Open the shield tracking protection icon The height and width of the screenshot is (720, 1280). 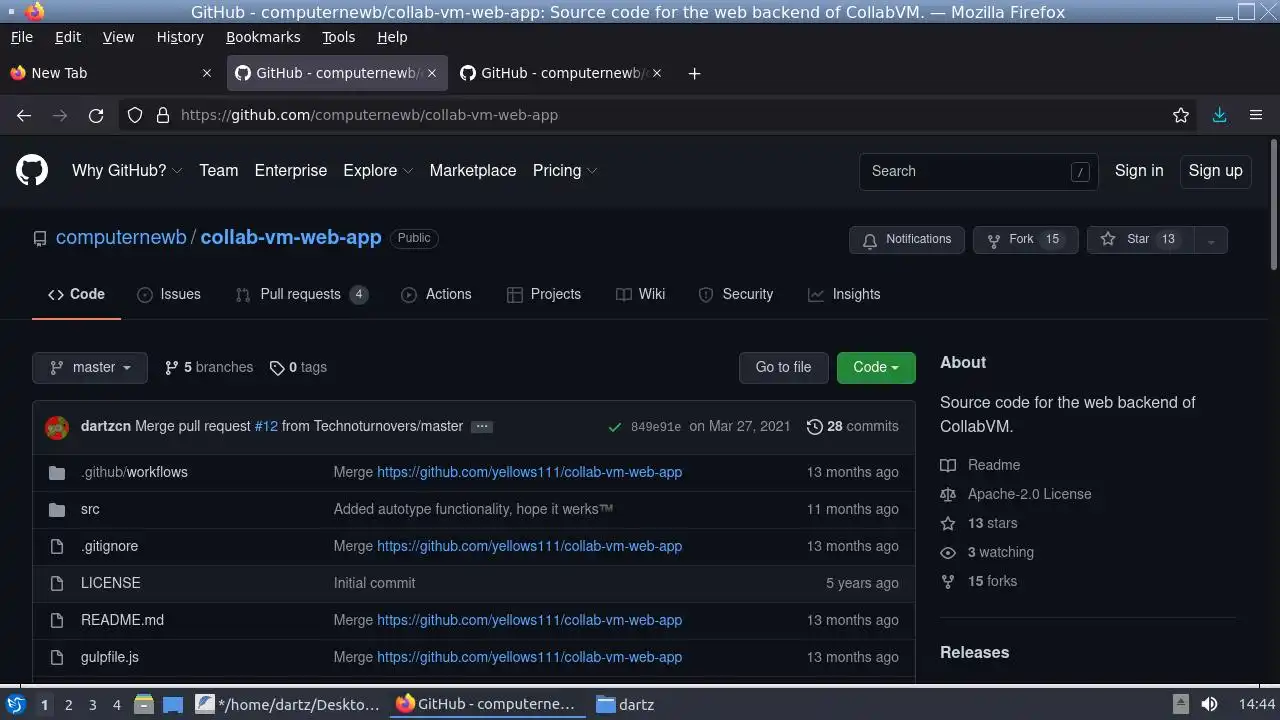[135, 115]
